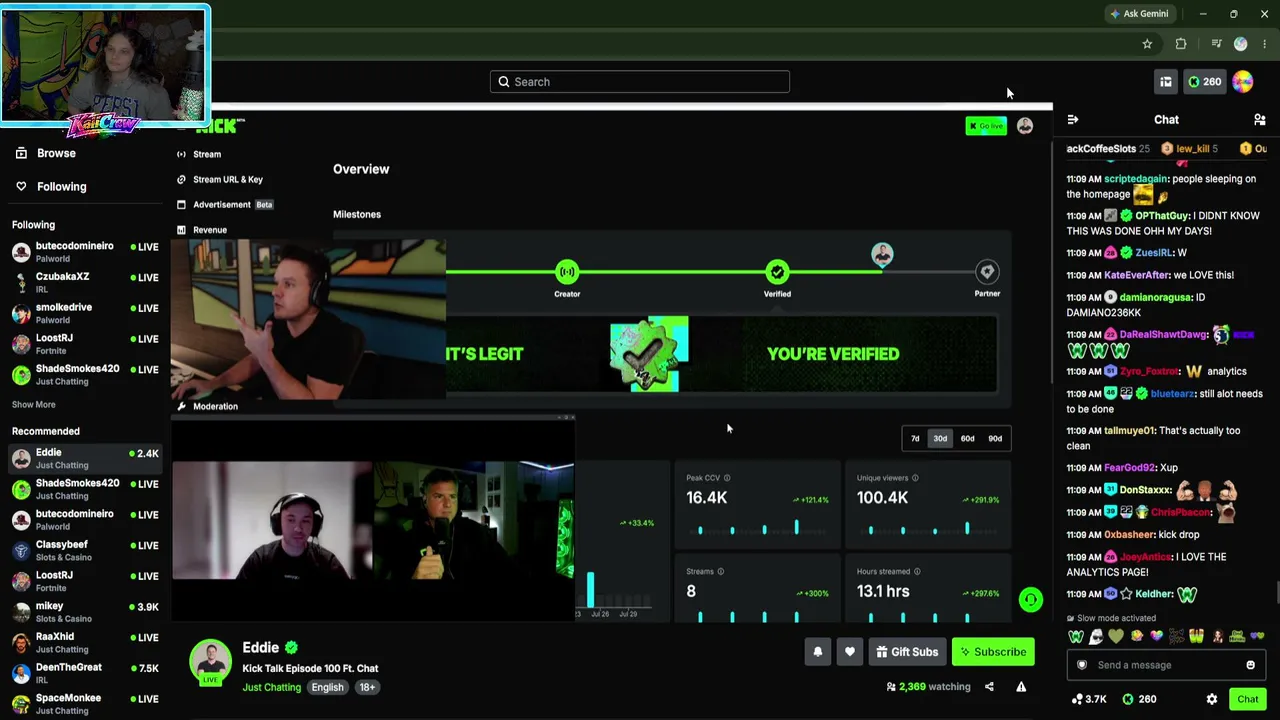Send the rainbow heart quick emote
The height and width of the screenshot is (720, 1280).
pos(1157,637)
